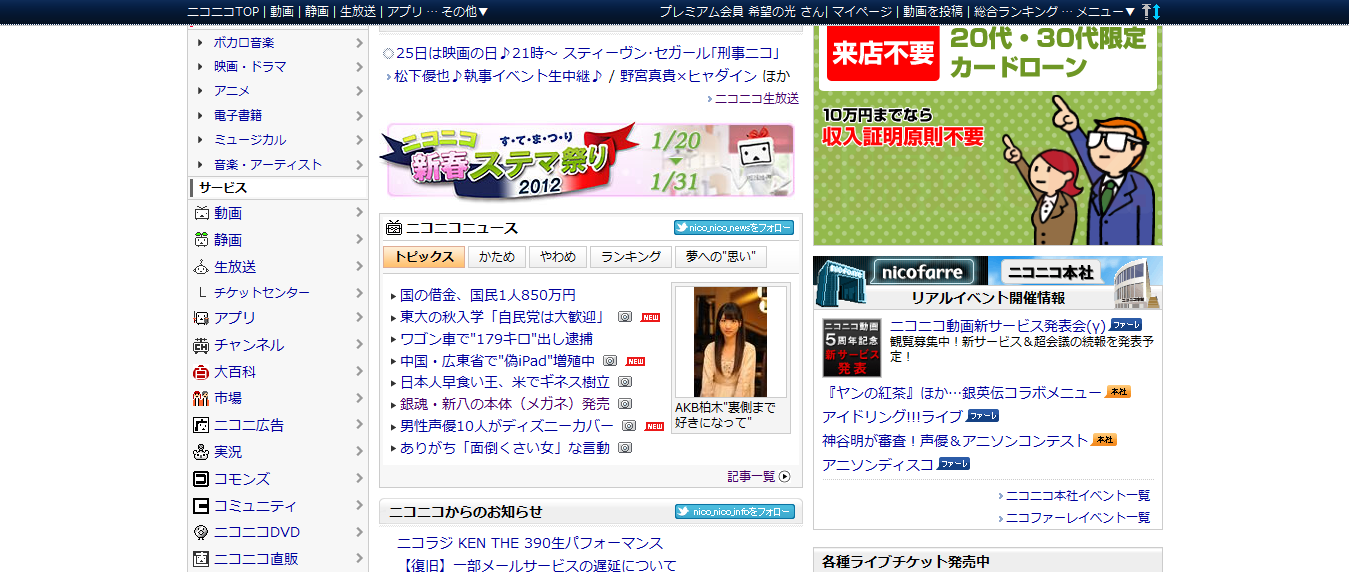Click the チャンネル icon in sidebar

[201, 345]
